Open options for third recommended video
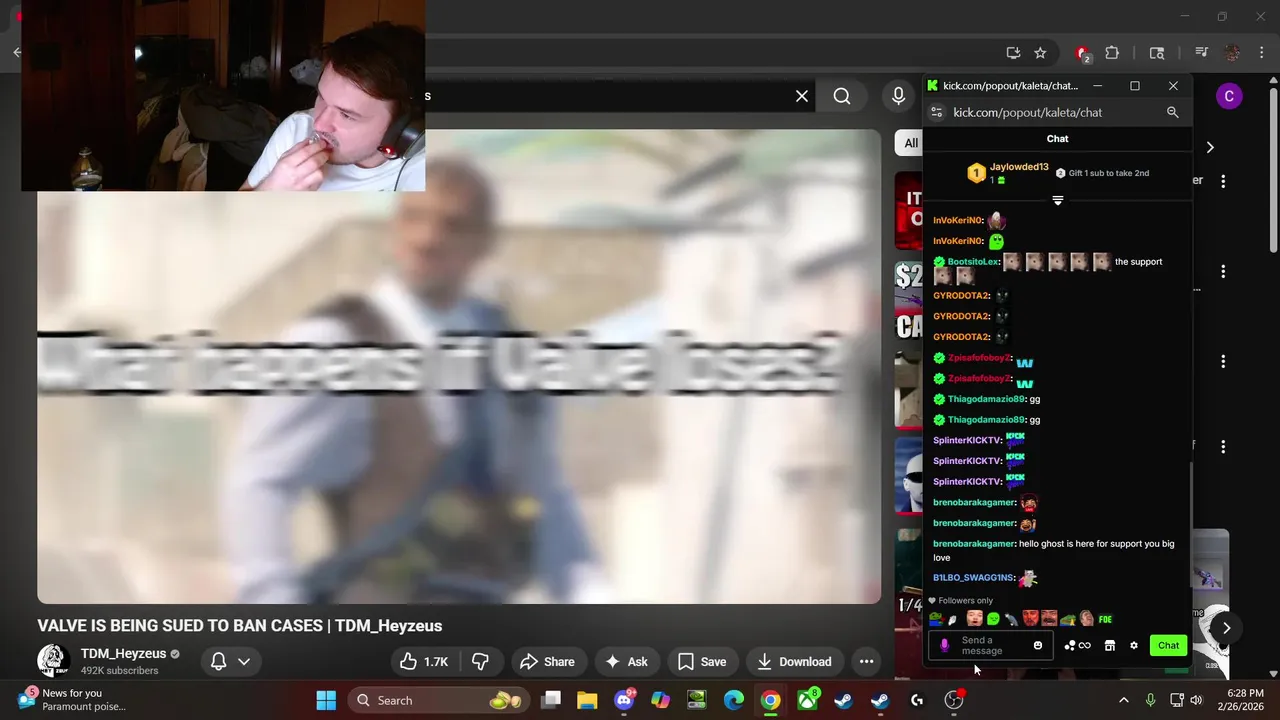1280x720 pixels. (x=1223, y=361)
